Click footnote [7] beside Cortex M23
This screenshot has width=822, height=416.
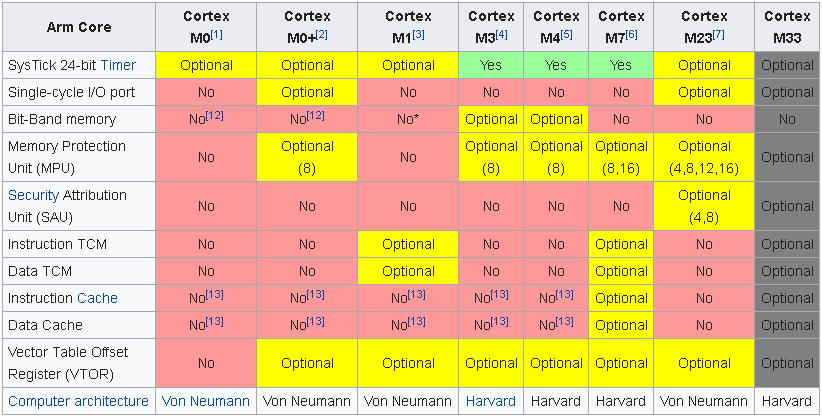(718, 35)
